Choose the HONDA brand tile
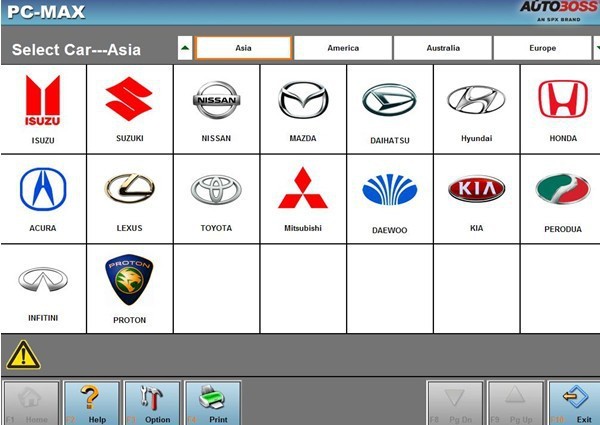Image resolution: width=600 pixels, height=425 pixels. tap(561, 109)
